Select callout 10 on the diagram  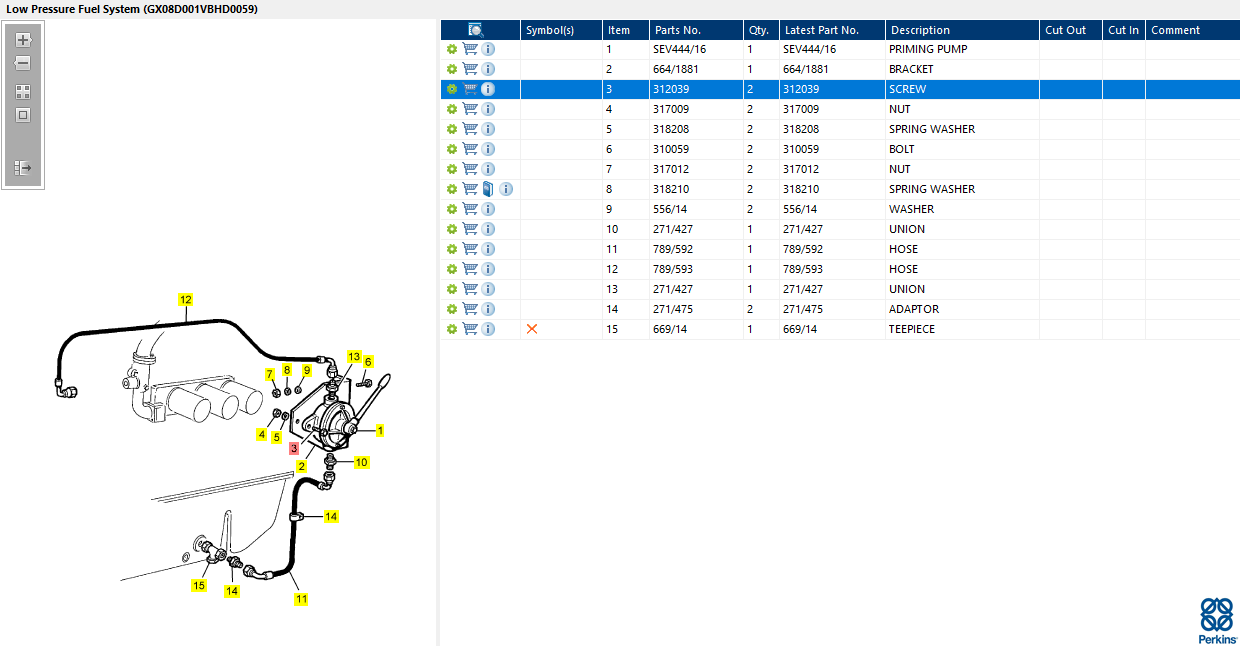[x=361, y=462]
